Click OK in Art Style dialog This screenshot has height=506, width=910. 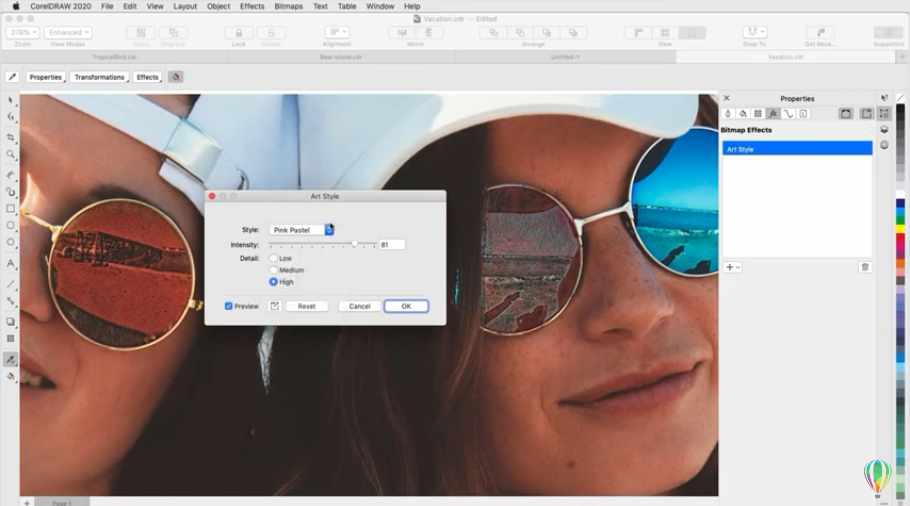click(406, 306)
